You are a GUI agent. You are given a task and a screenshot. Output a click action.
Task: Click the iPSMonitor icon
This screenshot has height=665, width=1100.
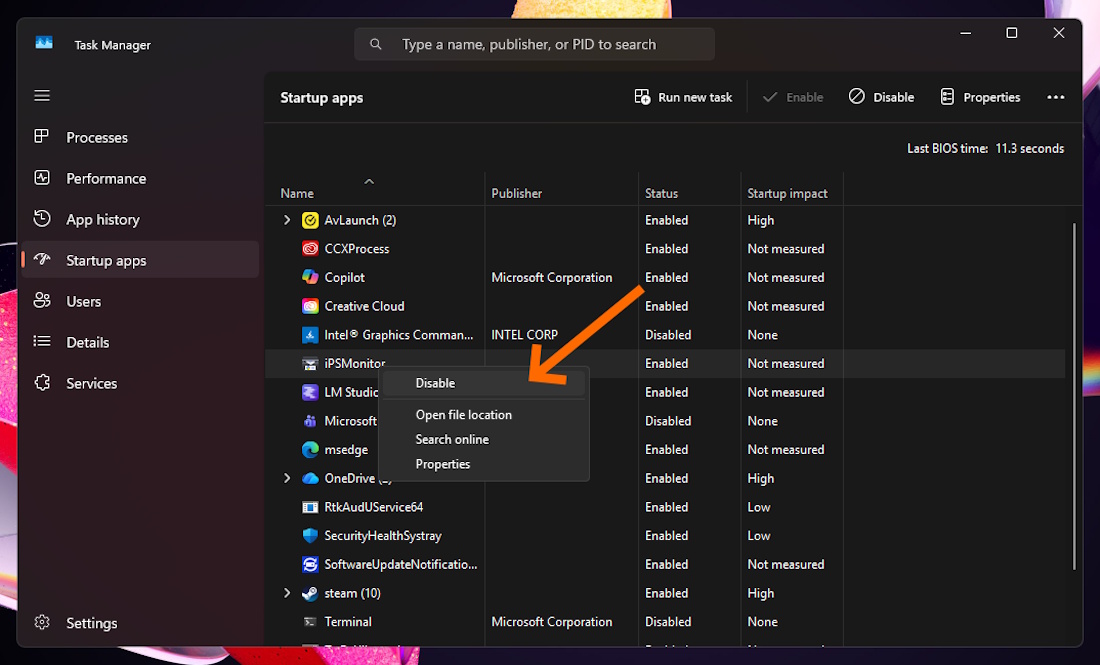coord(310,364)
